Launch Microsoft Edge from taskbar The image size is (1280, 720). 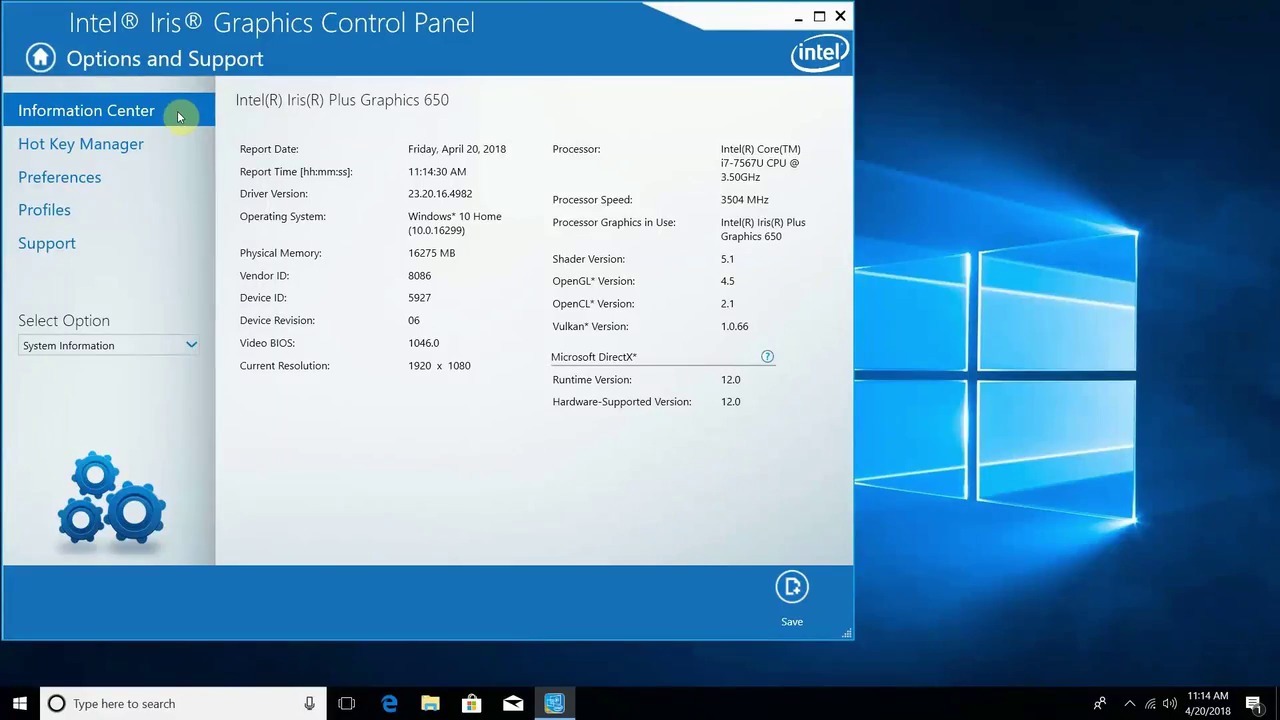tap(389, 703)
